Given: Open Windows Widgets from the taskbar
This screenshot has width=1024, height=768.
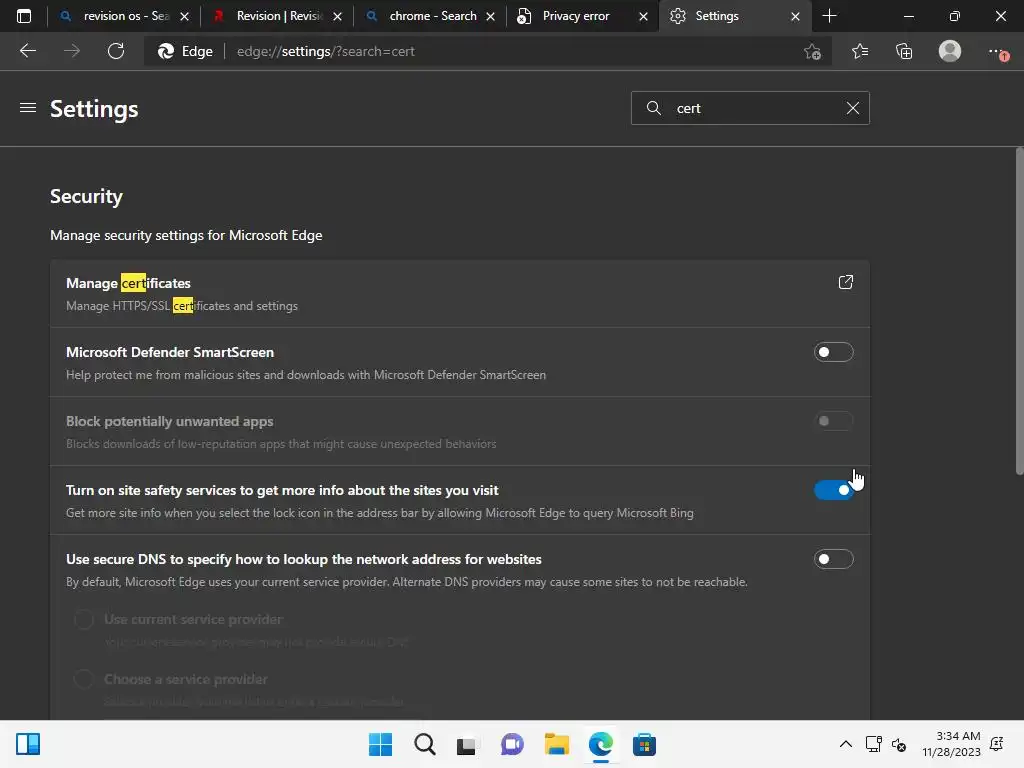Looking at the screenshot, I should click(x=28, y=744).
